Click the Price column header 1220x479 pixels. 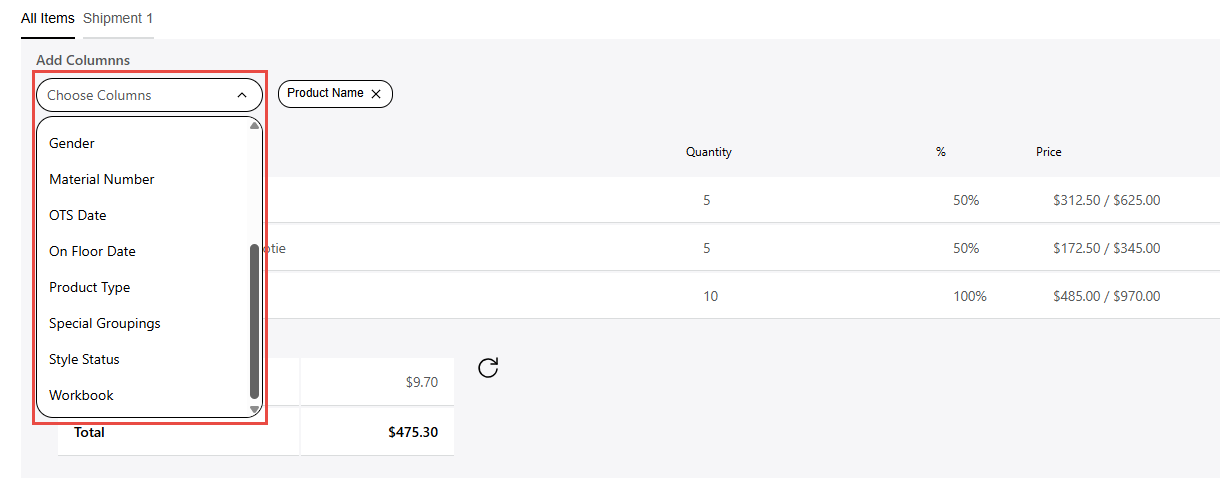click(1048, 152)
